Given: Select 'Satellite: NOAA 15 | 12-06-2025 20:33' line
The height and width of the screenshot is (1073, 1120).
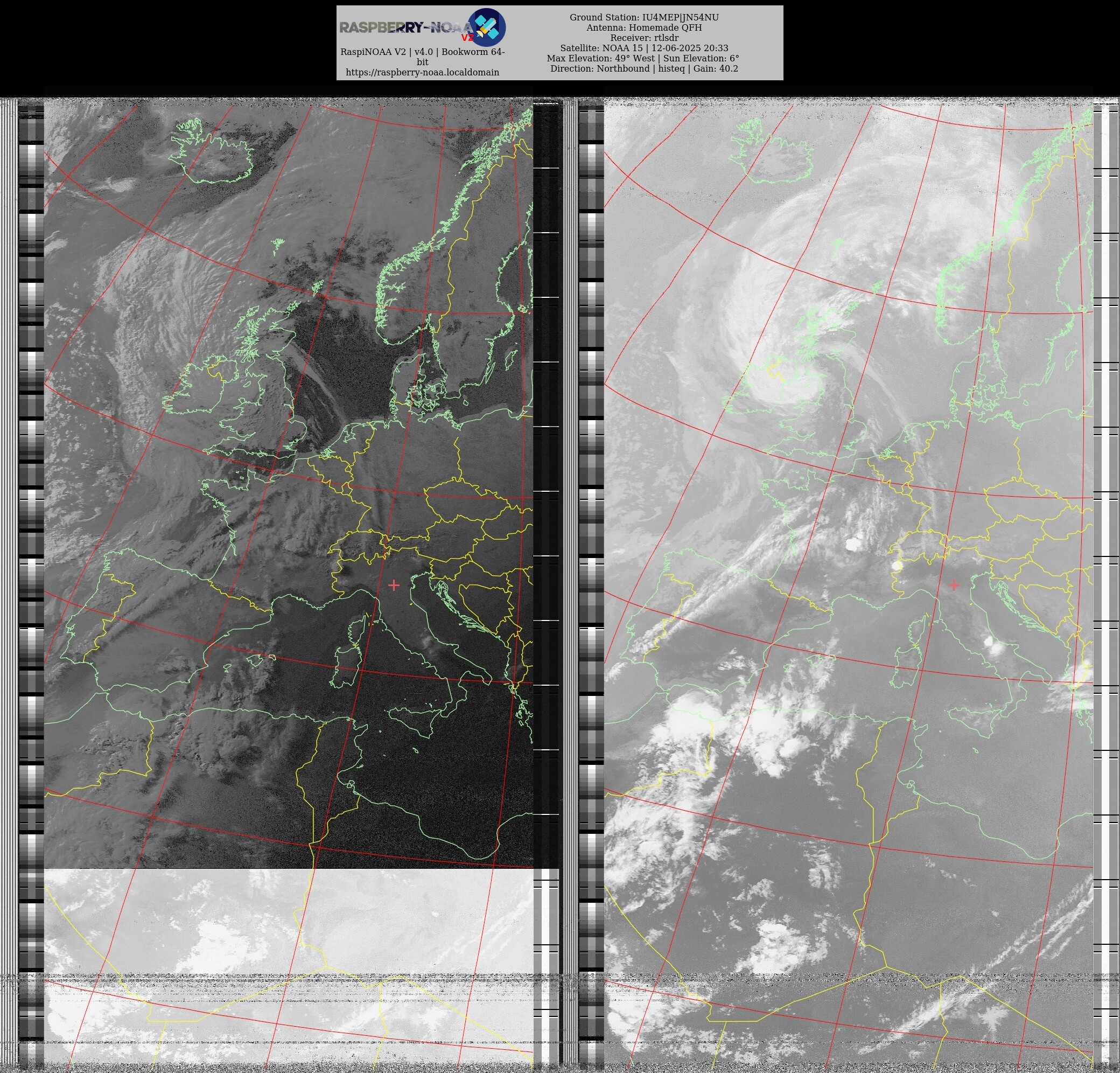Looking at the screenshot, I should [x=644, y=48].
